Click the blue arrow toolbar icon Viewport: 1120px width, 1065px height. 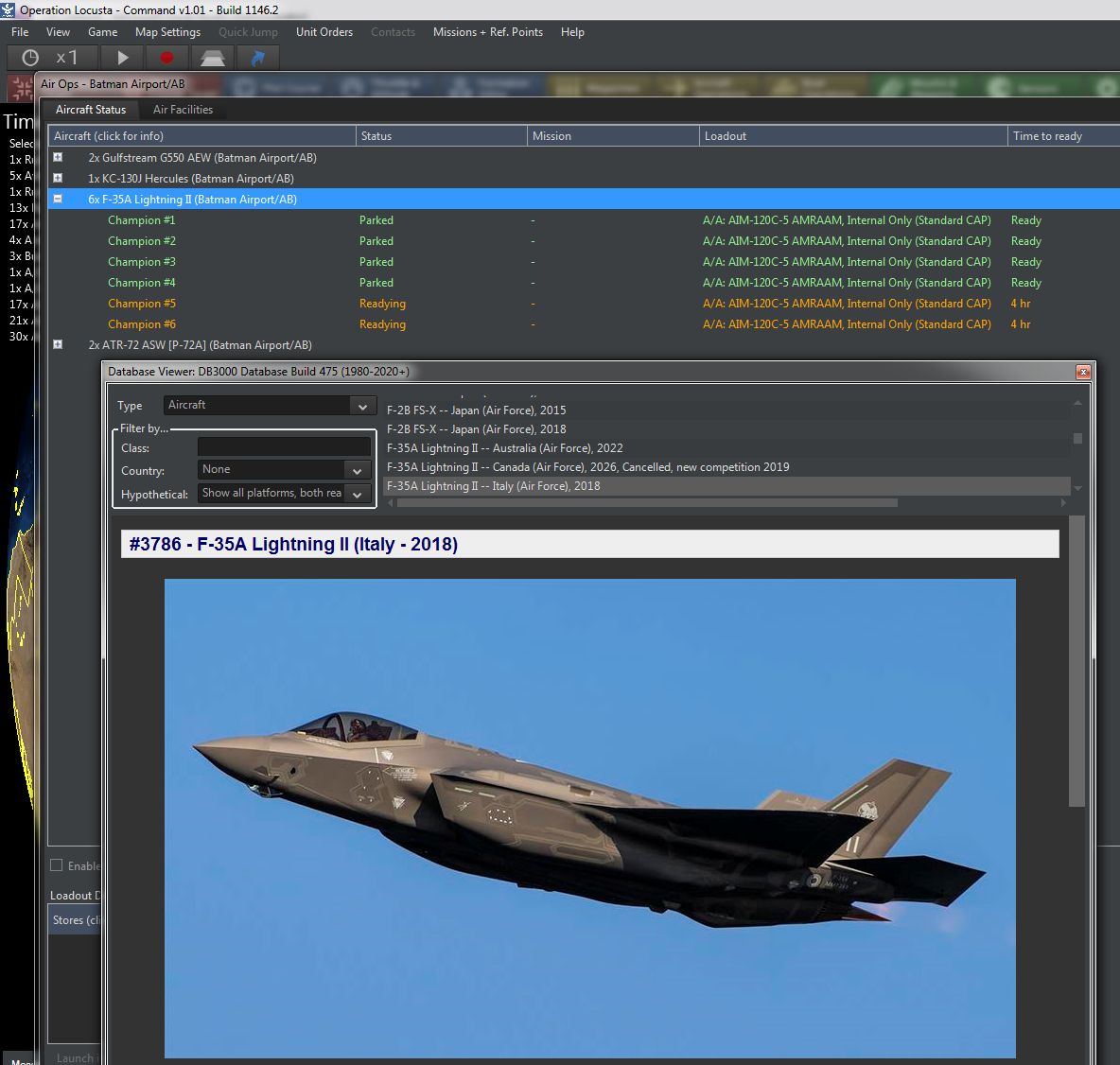[x=257, y=58]
